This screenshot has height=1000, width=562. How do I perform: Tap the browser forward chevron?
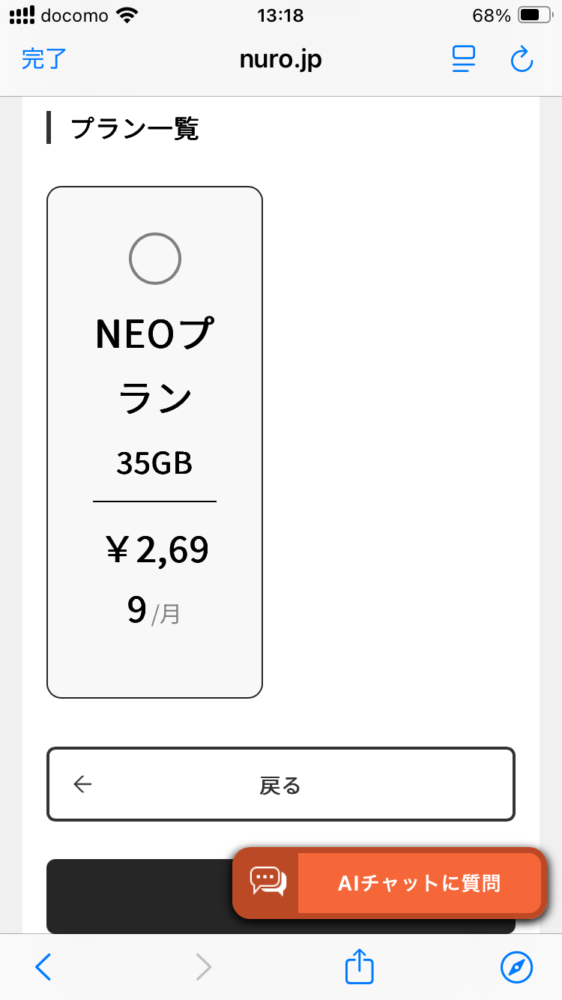[x=203, y=967]
